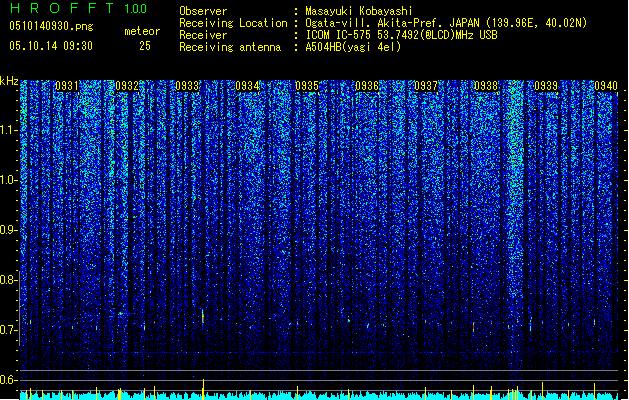Click the kHz axis unit label
This screenshot has height=400, width=629.
coord(9,81)
